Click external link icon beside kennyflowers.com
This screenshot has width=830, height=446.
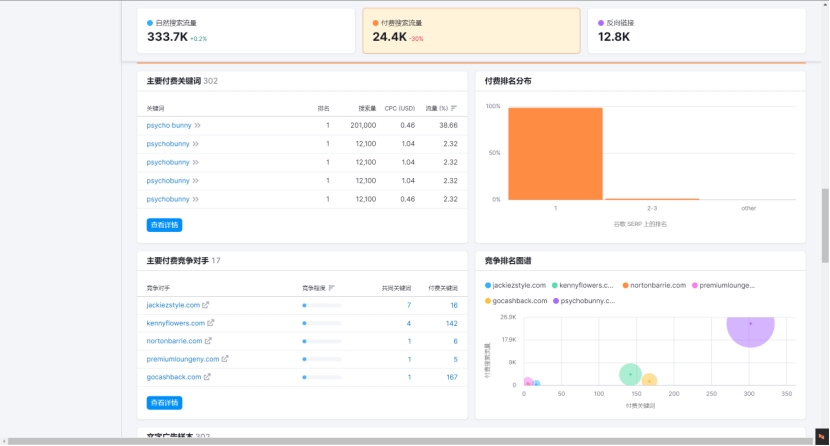coord(211,323)
